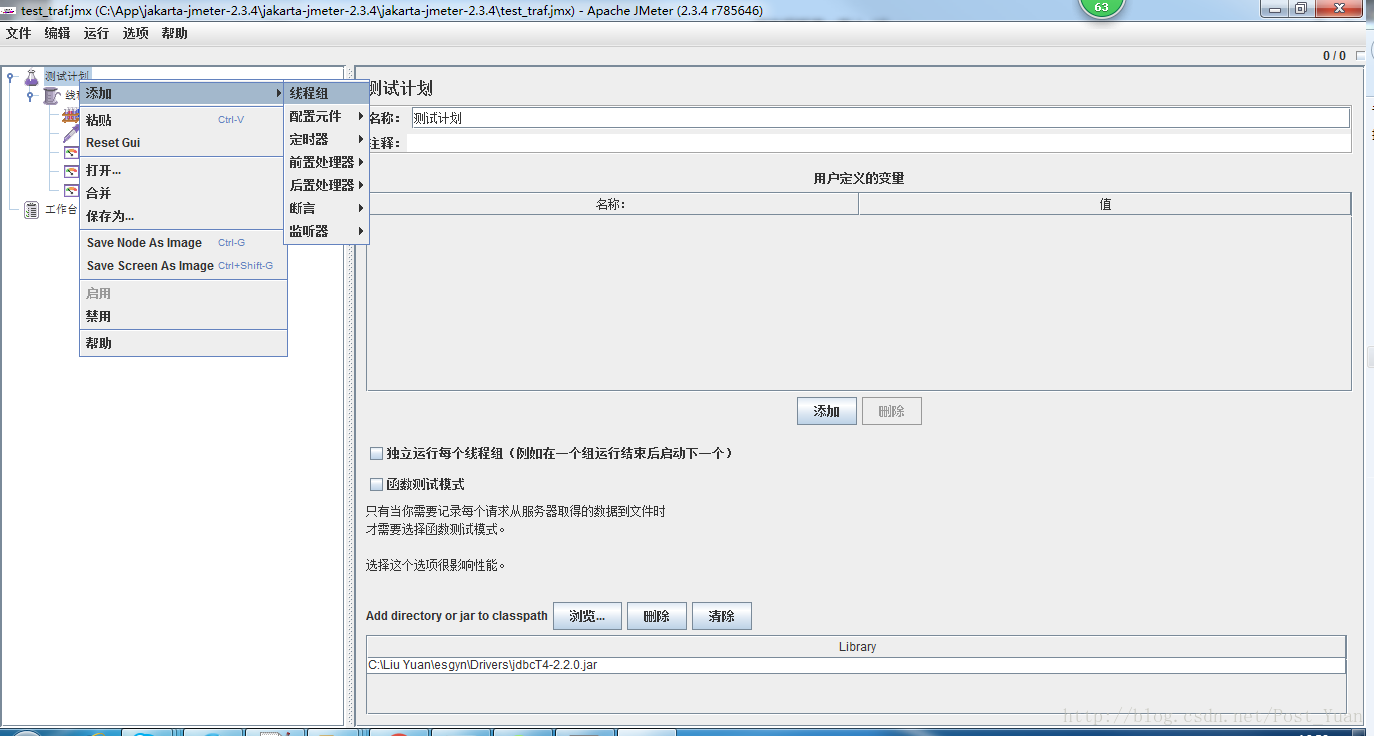Expand the 配置元件 submenu
This screenshot has height=736, width=1374.
click(x=326, y=116)
